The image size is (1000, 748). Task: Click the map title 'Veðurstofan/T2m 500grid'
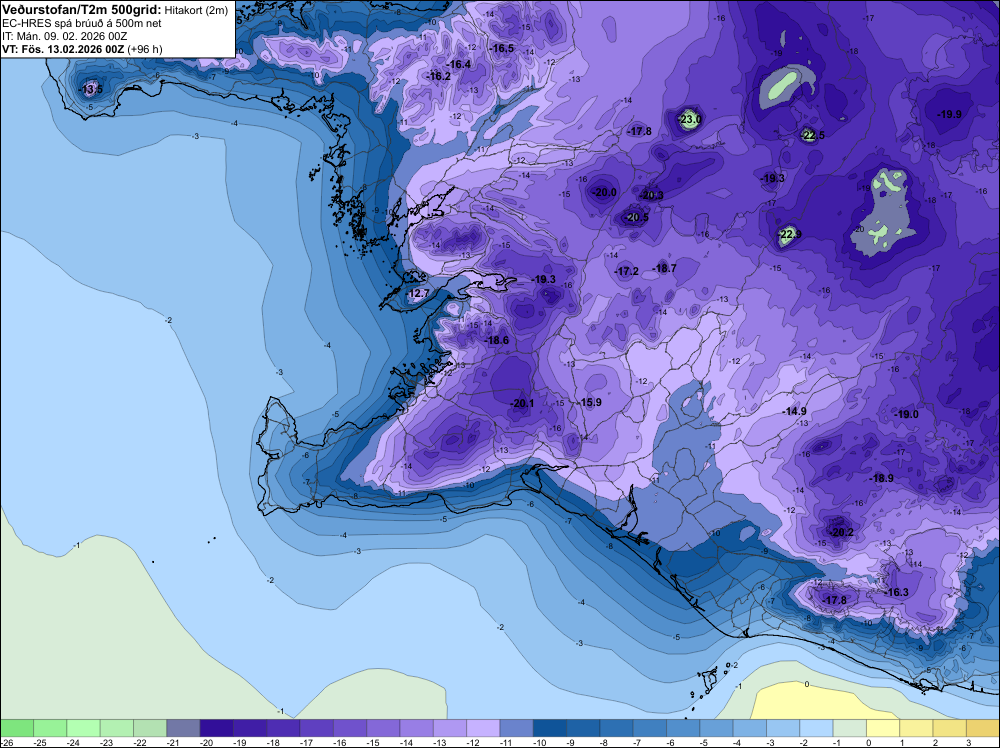click(82, 10)
